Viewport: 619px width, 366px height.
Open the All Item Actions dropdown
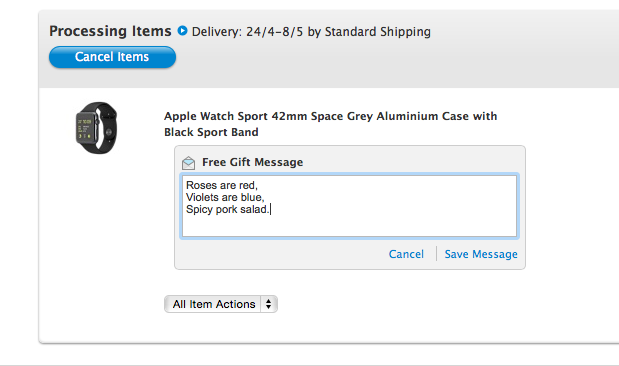point(221,304)
